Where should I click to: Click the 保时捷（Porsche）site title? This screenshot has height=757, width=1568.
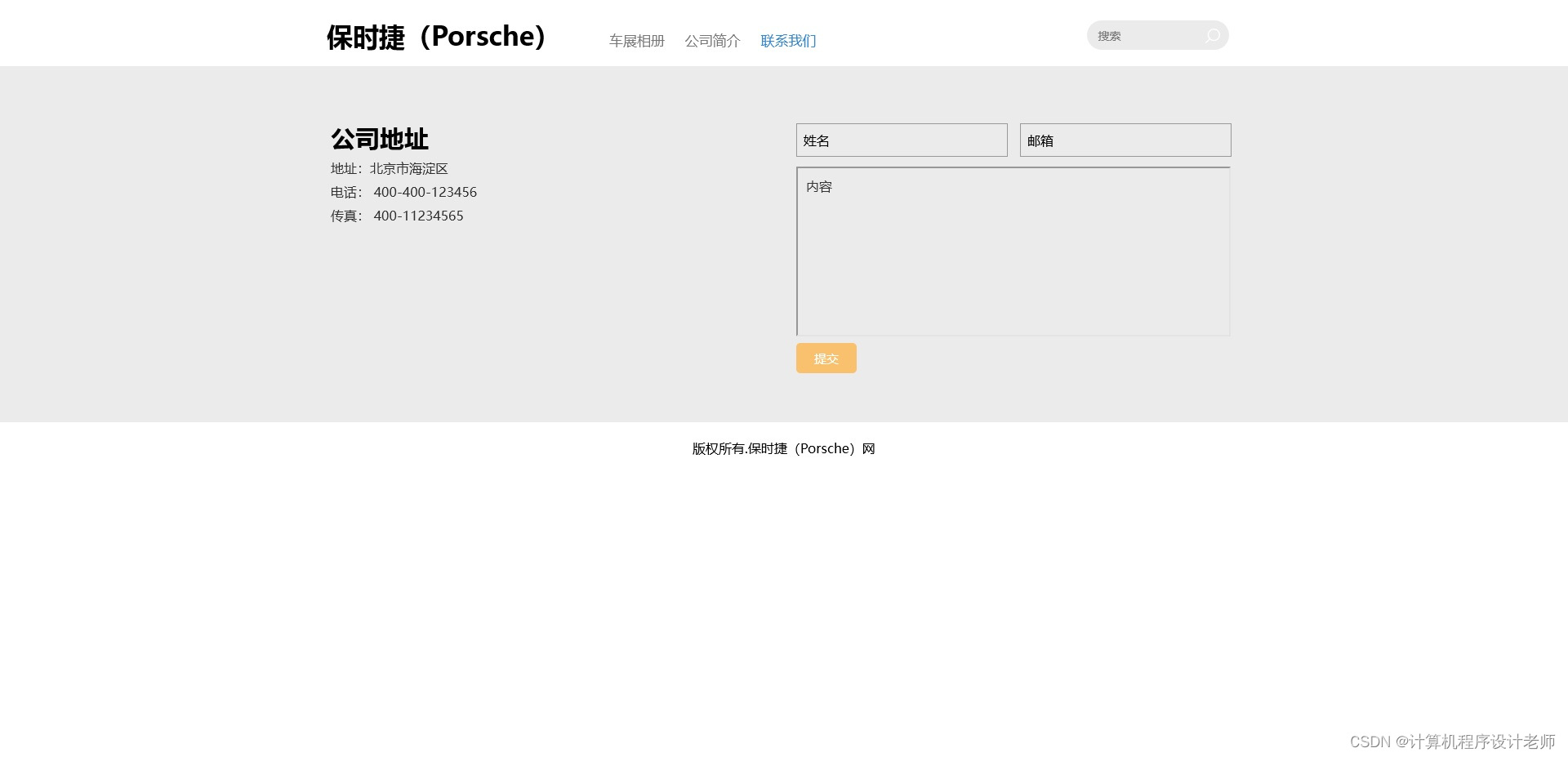[436, 37]
